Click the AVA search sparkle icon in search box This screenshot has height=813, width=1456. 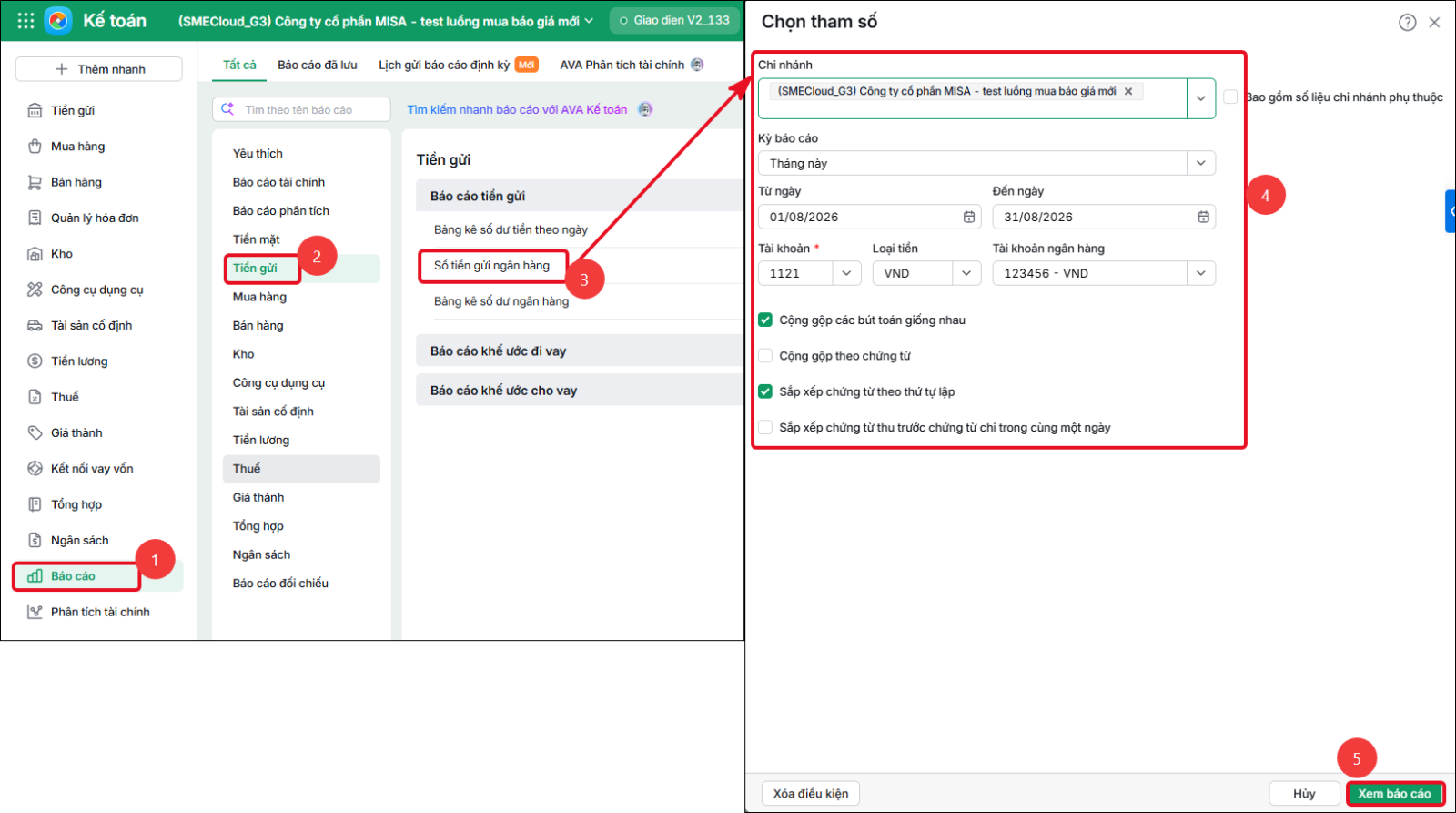click(x=227, y=109)
